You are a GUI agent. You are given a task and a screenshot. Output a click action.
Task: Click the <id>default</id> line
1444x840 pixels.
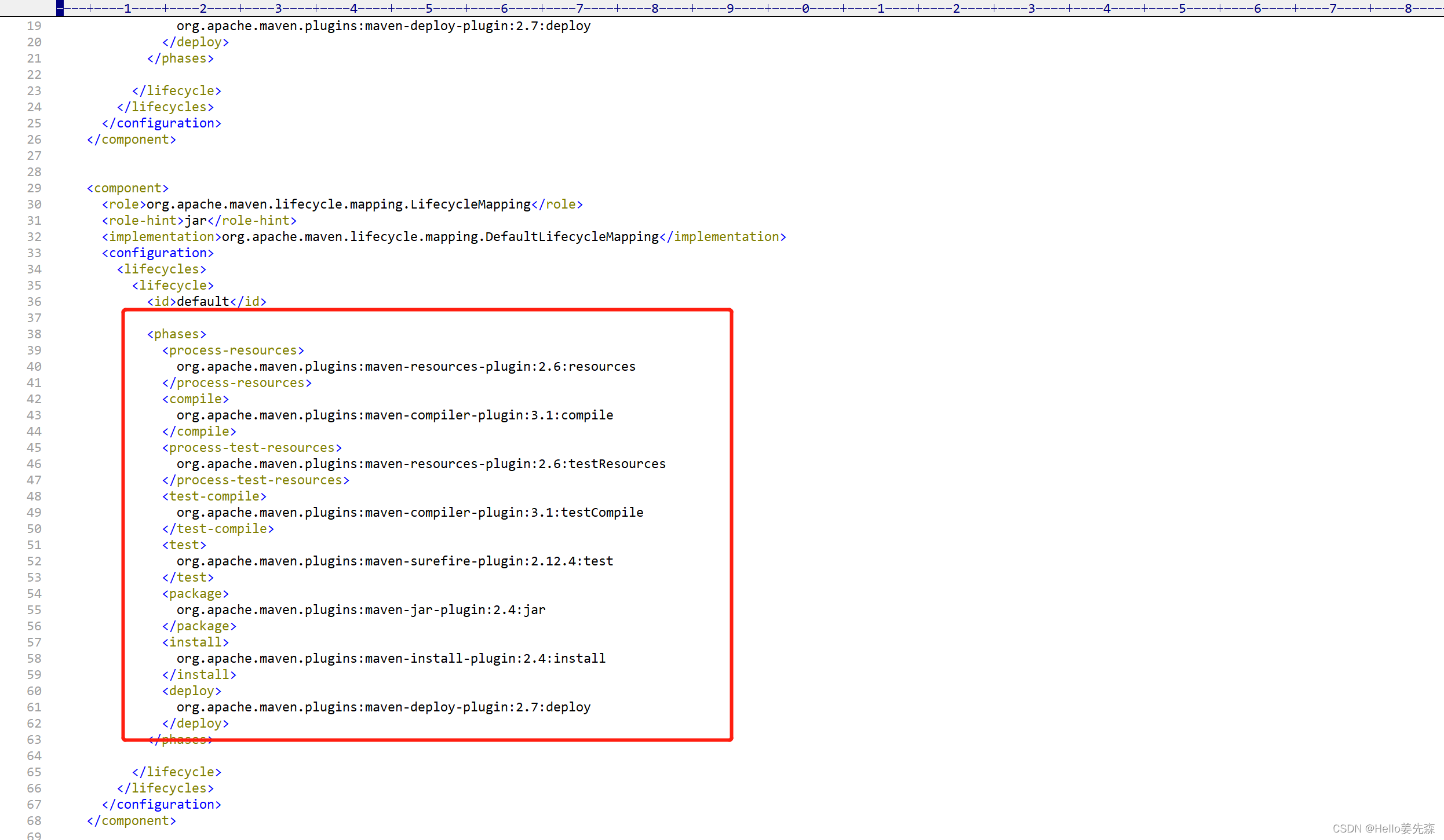click(x=207, y=302)
